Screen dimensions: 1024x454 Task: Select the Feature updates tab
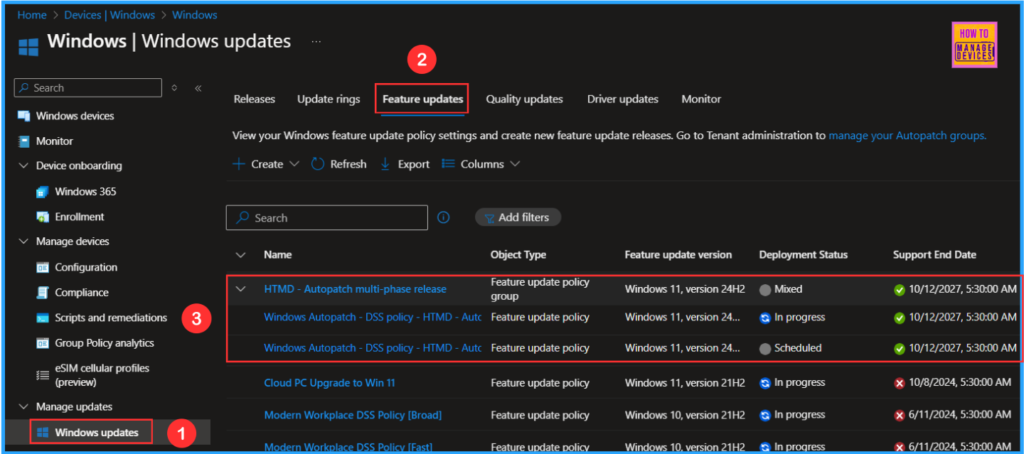pos(423,99)
